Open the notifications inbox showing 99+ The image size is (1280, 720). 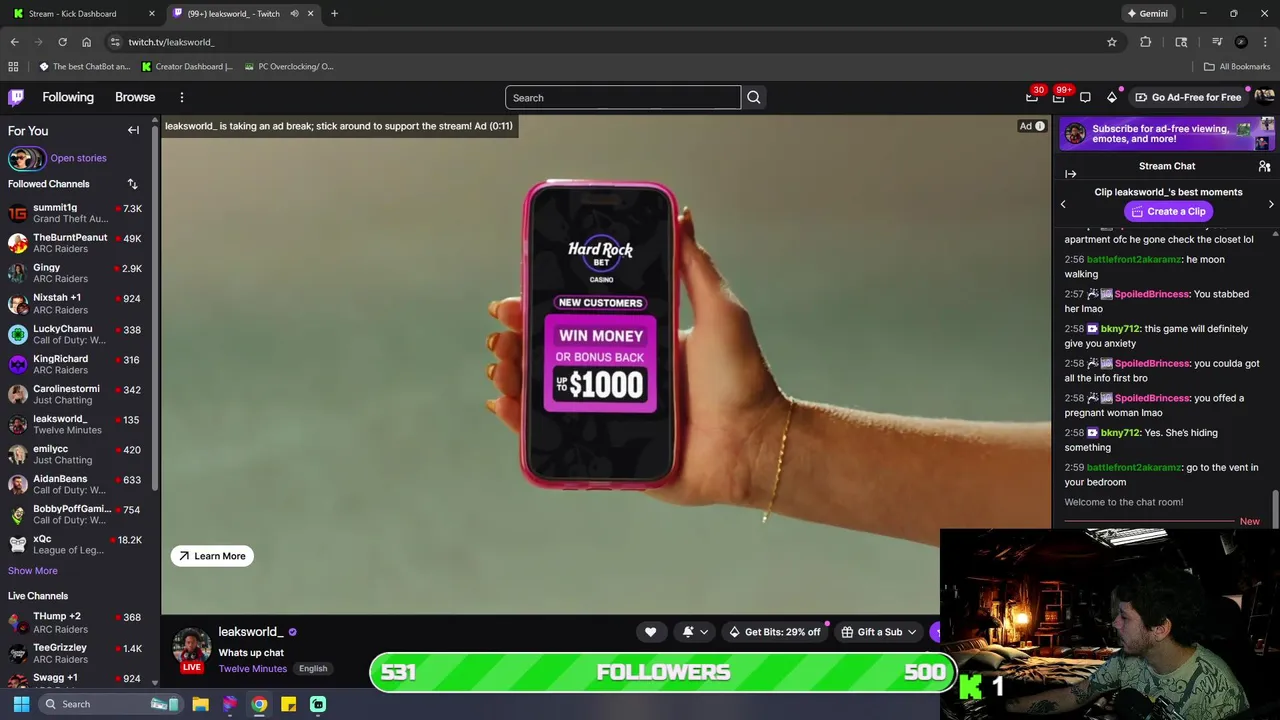point(1059,97)
